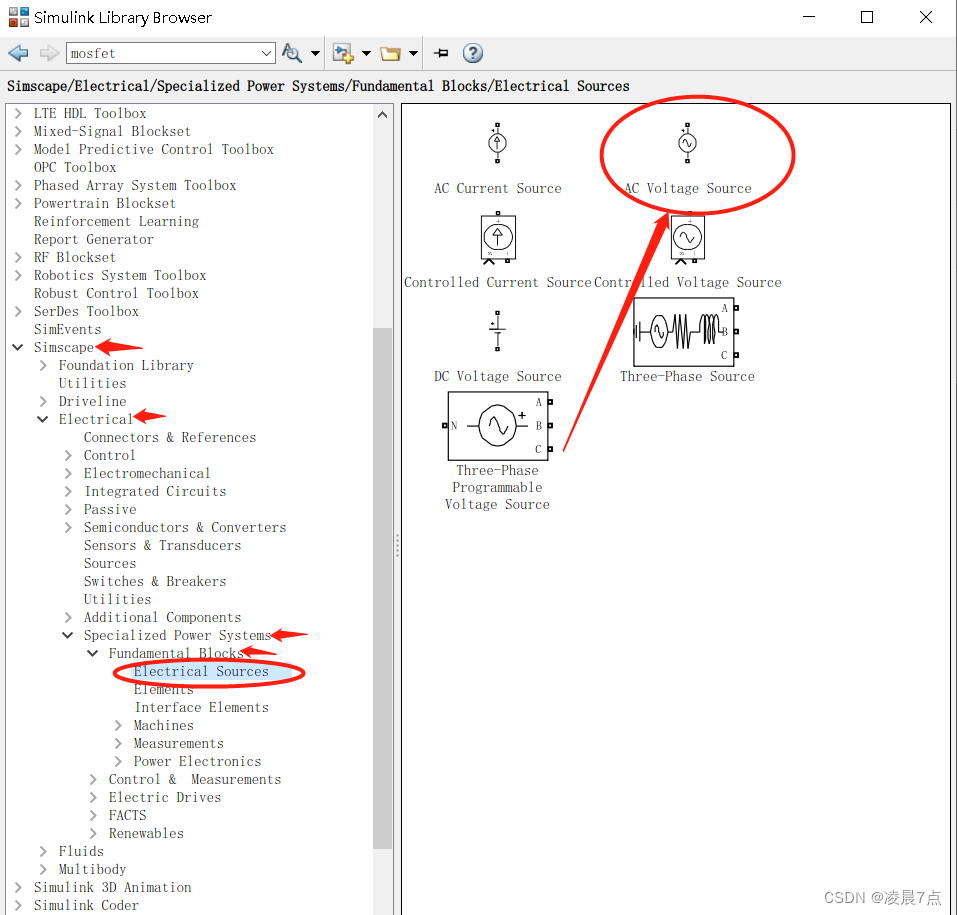Screen dimensions: 957x915
Task: Select the FACTS tree item
Action: coord(128,816)
